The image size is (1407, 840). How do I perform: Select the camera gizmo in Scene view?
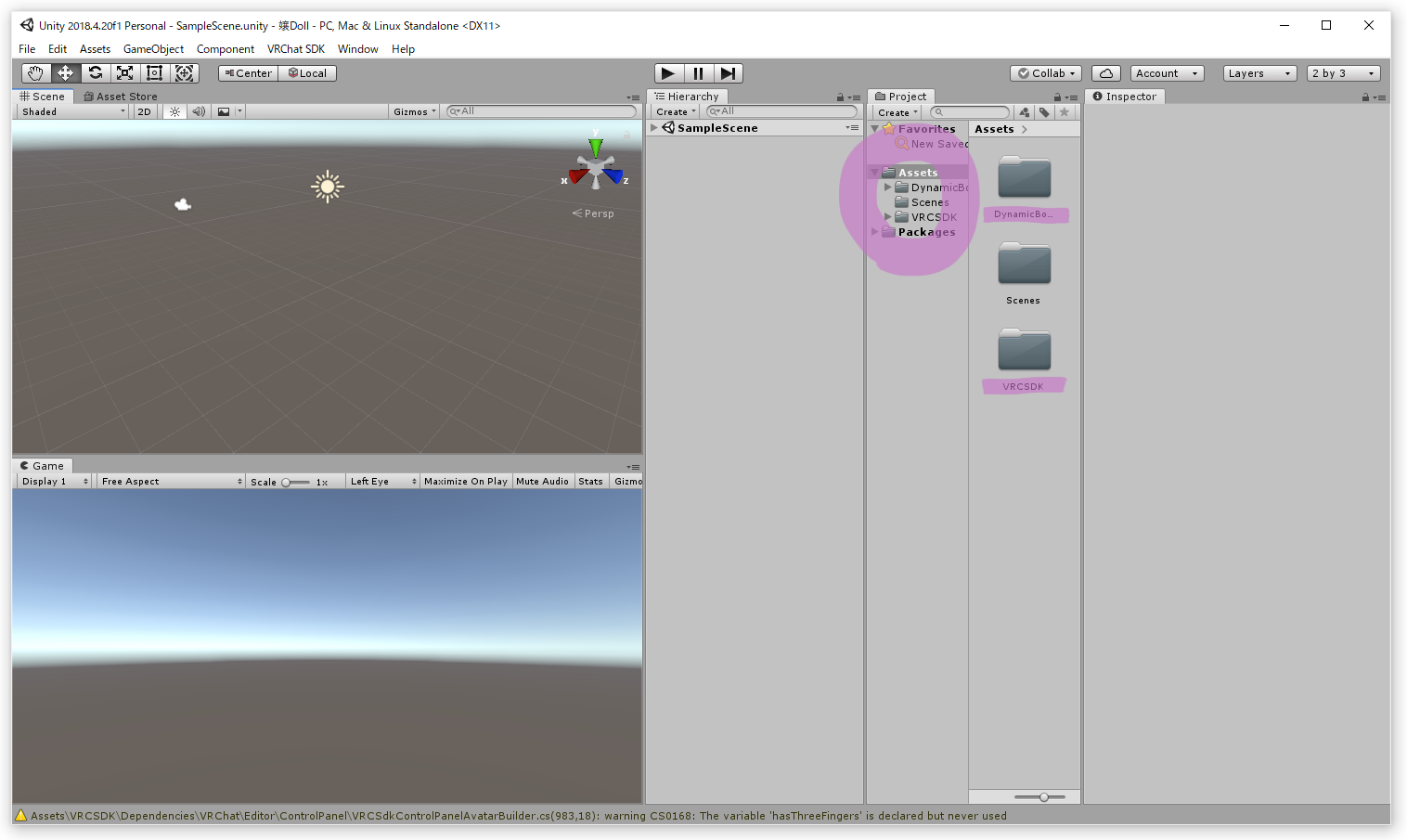(183, 204)
